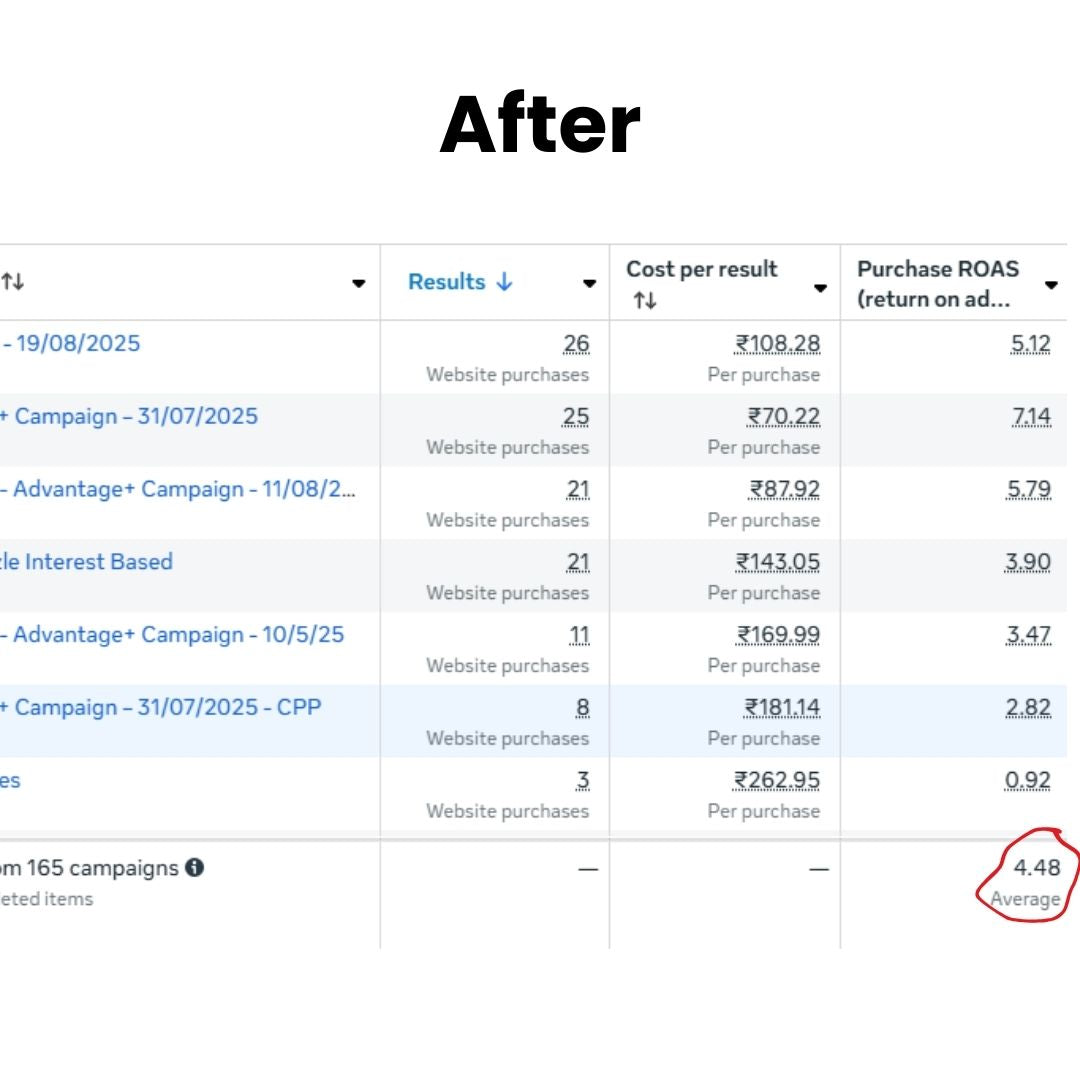The height and width of the screenshot is (1080, 1080).
Task: Open the Purchase ROAS column dropdown
Action: pos(1051,285)
